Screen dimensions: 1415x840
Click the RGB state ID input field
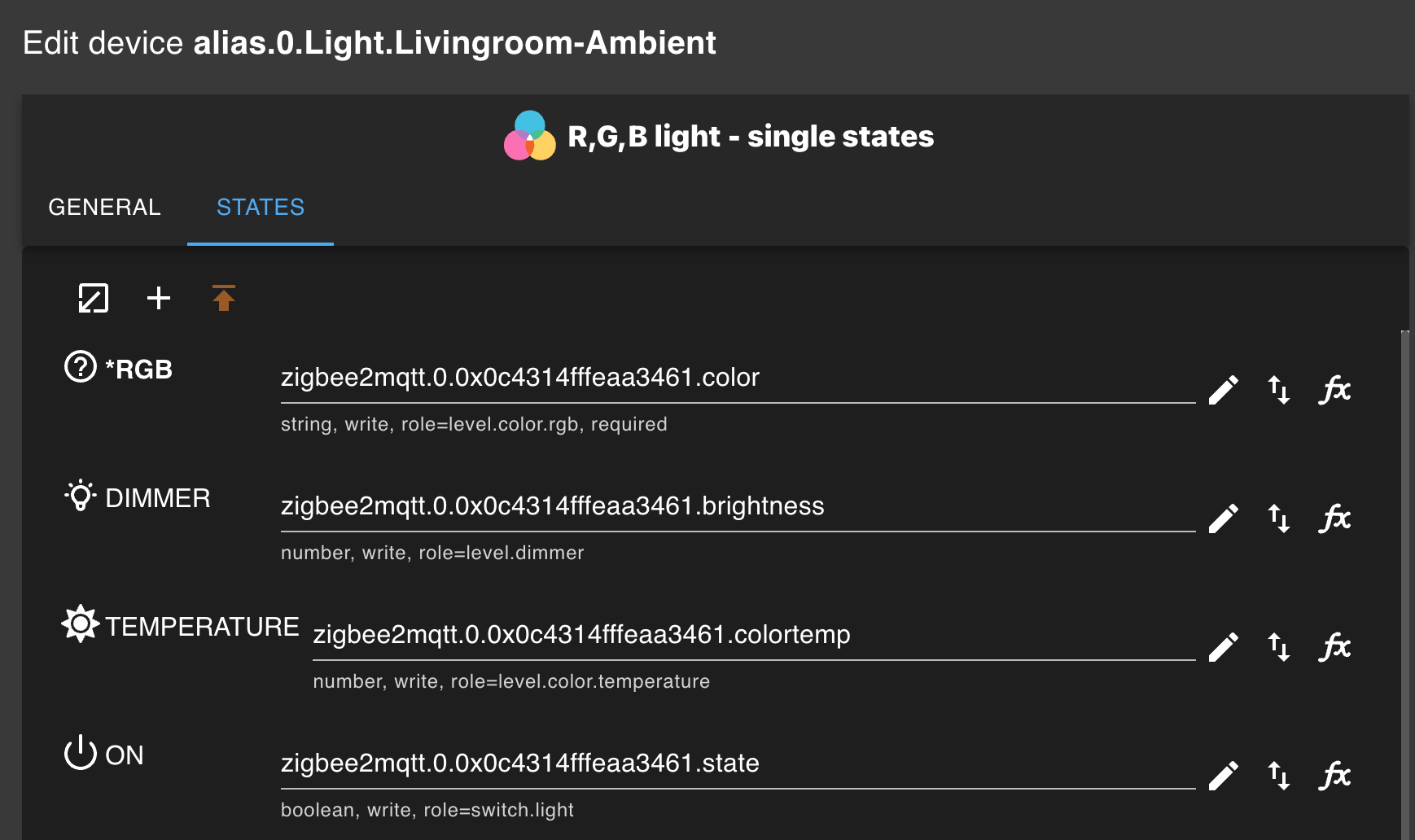[737, 378]
